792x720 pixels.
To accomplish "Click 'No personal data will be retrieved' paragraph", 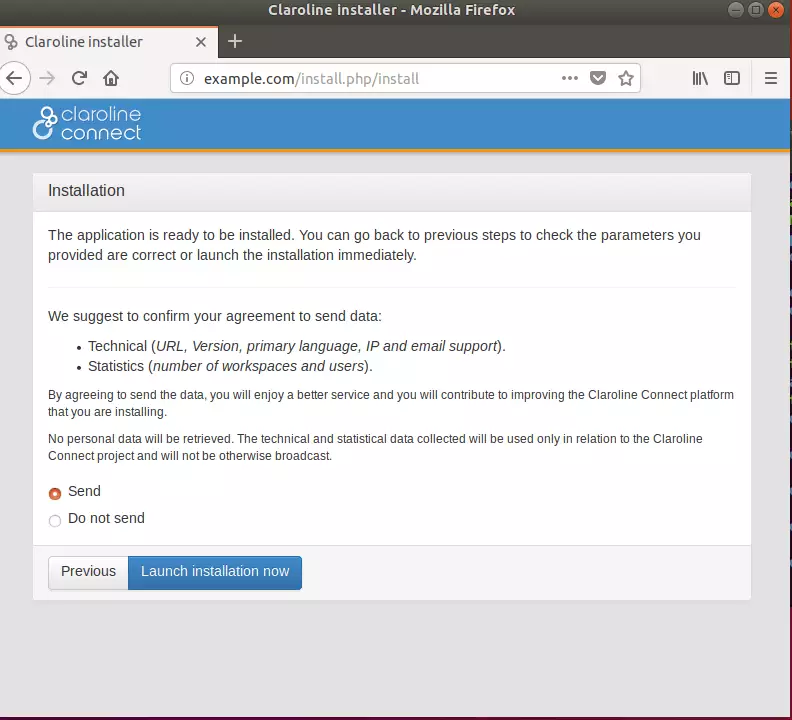I will click(x=375, y=447).
